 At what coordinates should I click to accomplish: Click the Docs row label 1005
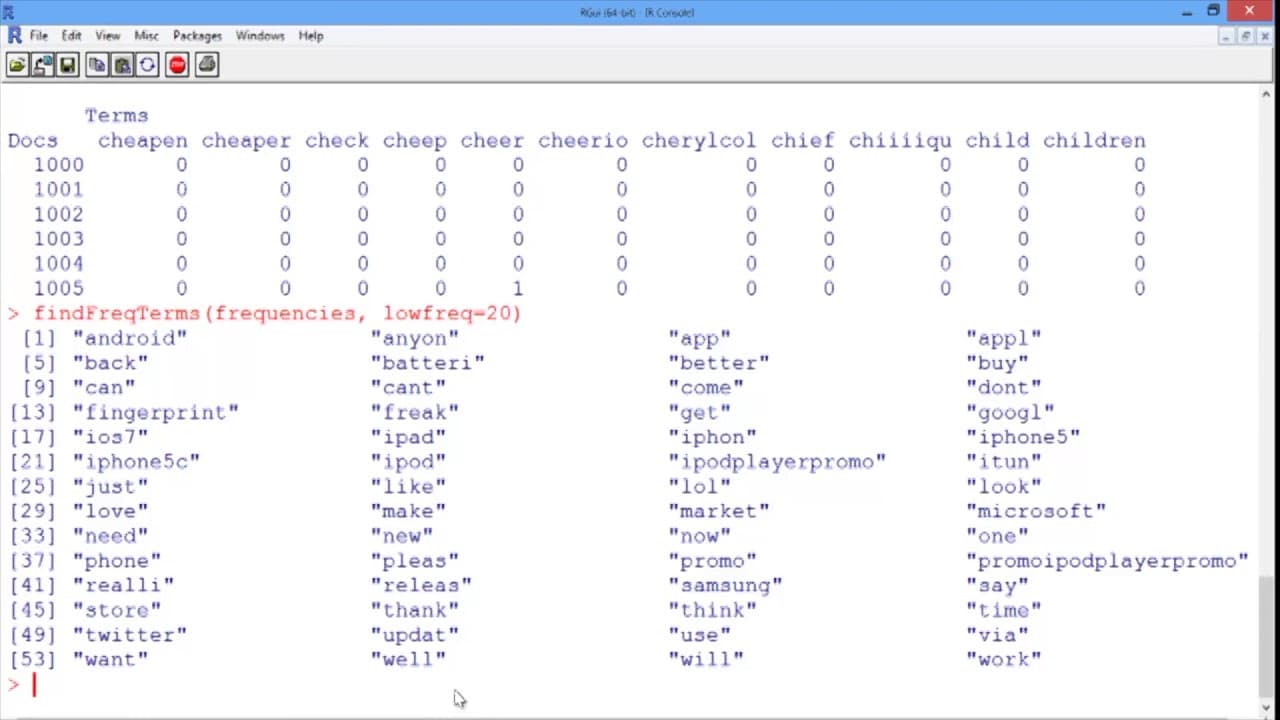(x=59, y=289)
